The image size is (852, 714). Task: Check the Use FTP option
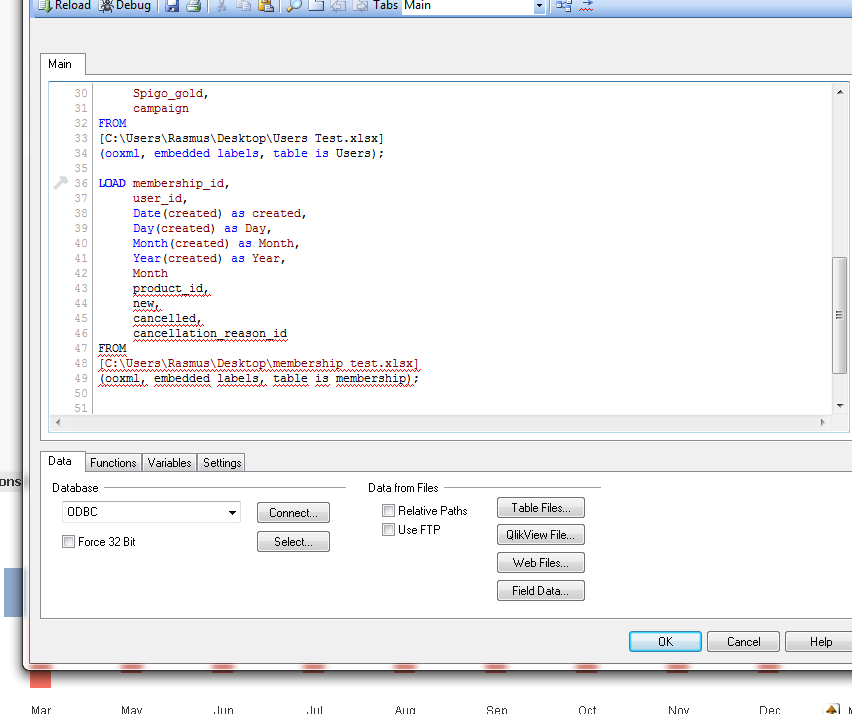pos(388,530)
